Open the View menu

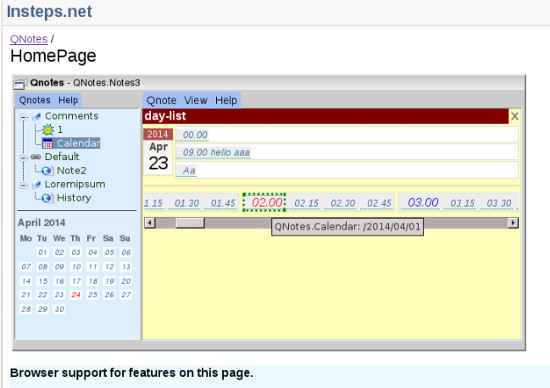(x=196, y=101)
